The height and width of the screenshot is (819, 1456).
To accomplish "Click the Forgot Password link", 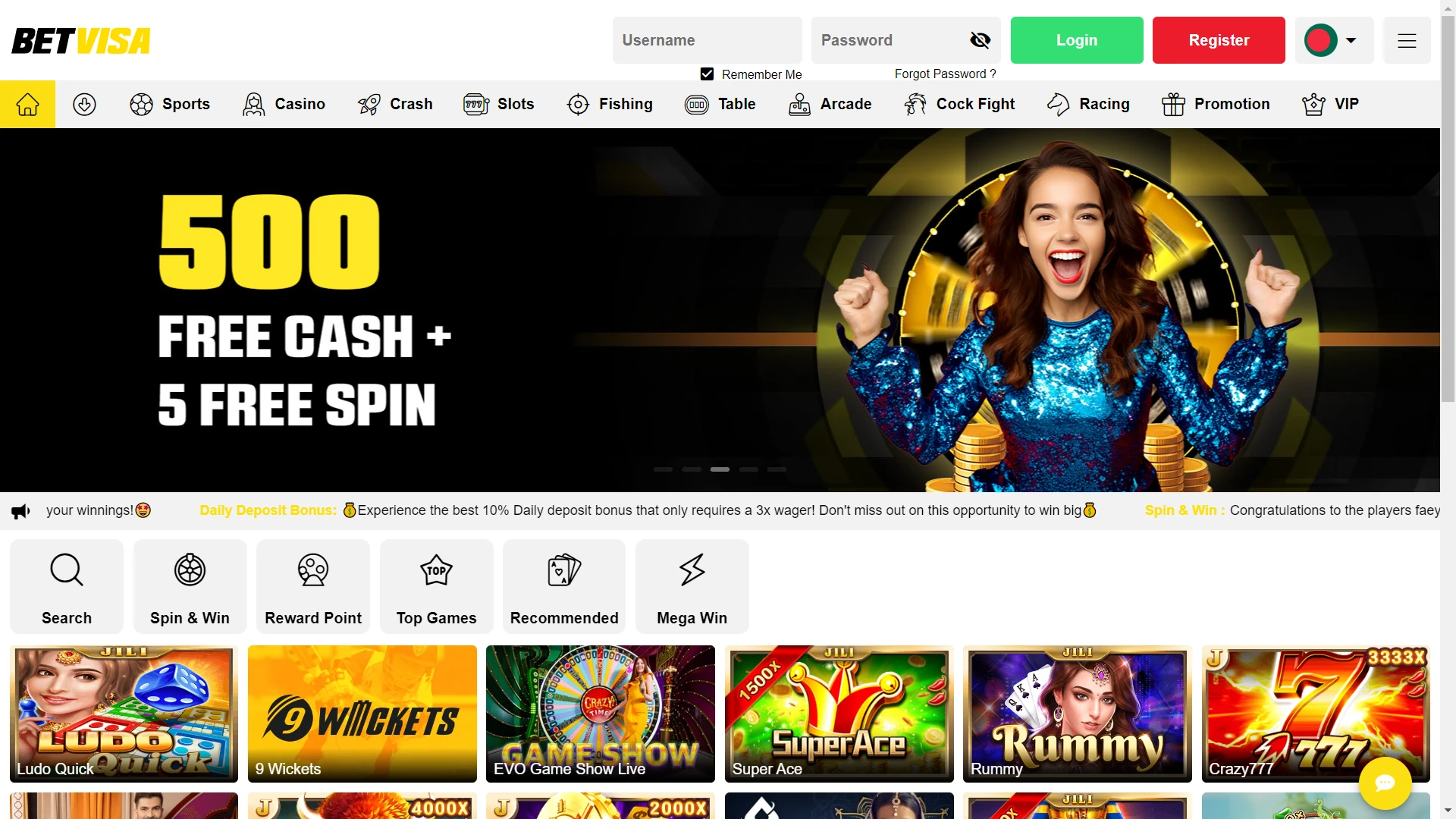I will (945, 74).
